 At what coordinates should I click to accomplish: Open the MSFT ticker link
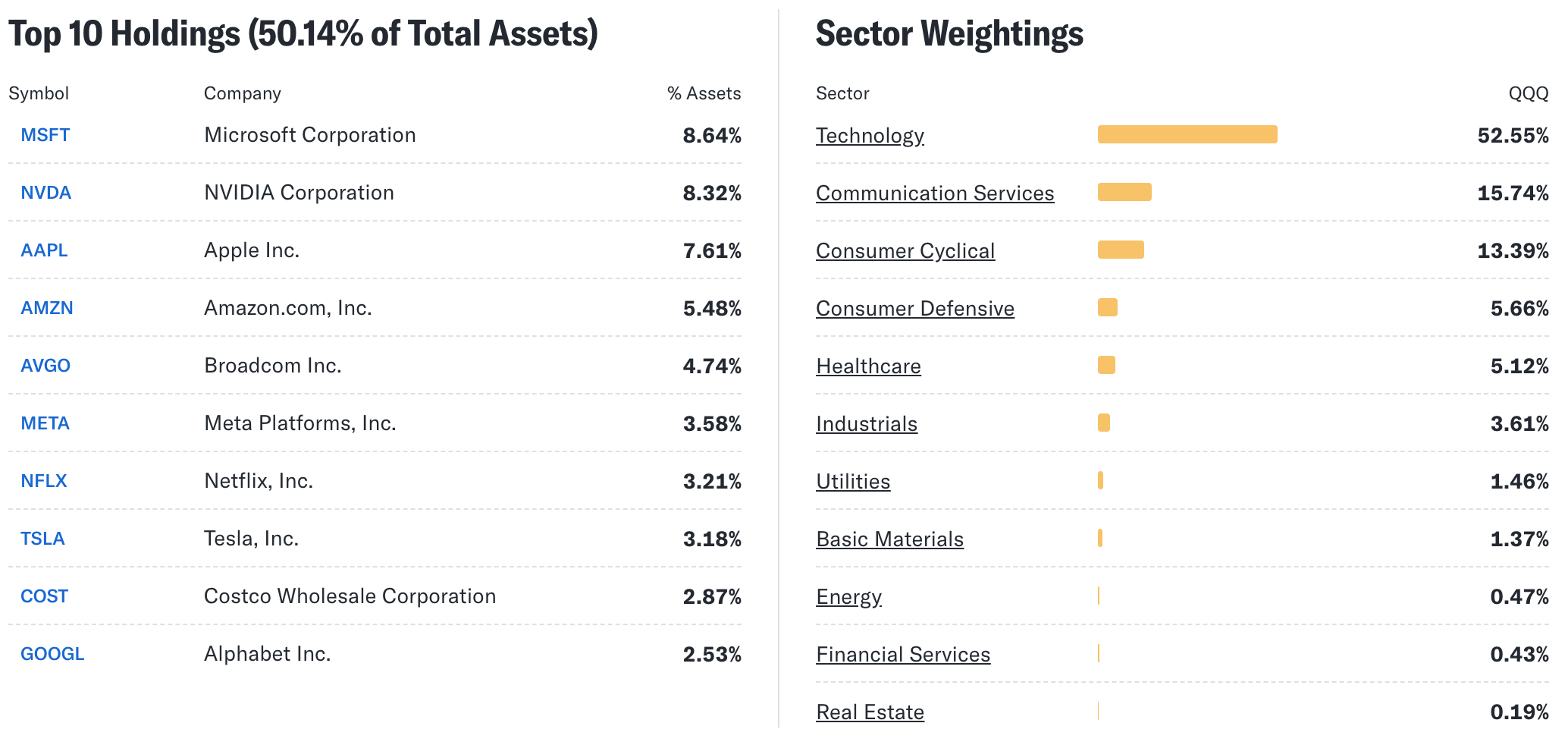pos(45,134)
